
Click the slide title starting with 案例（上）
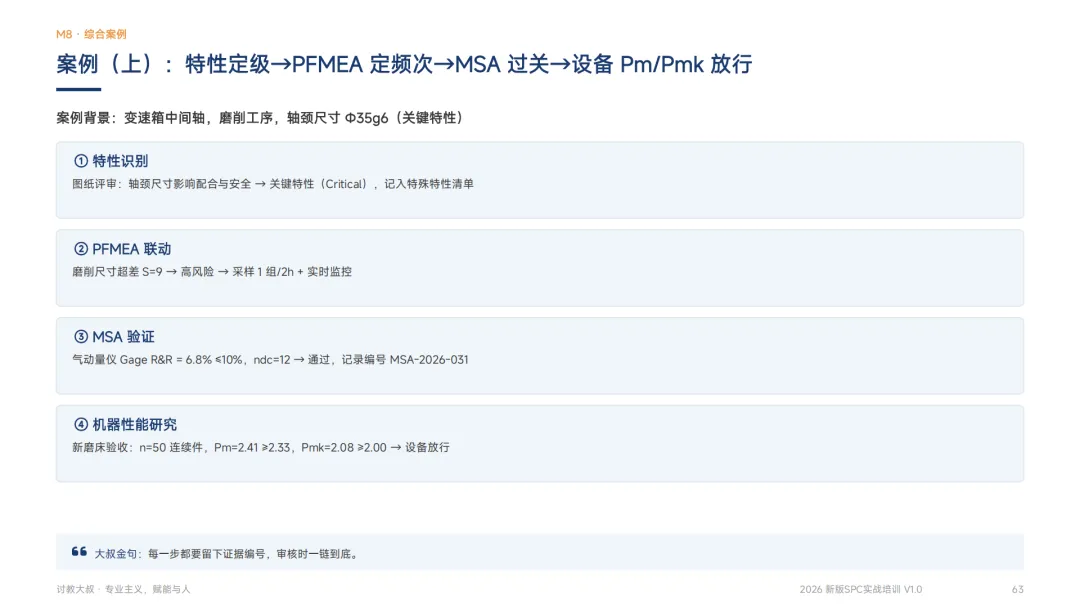(404, 64)
